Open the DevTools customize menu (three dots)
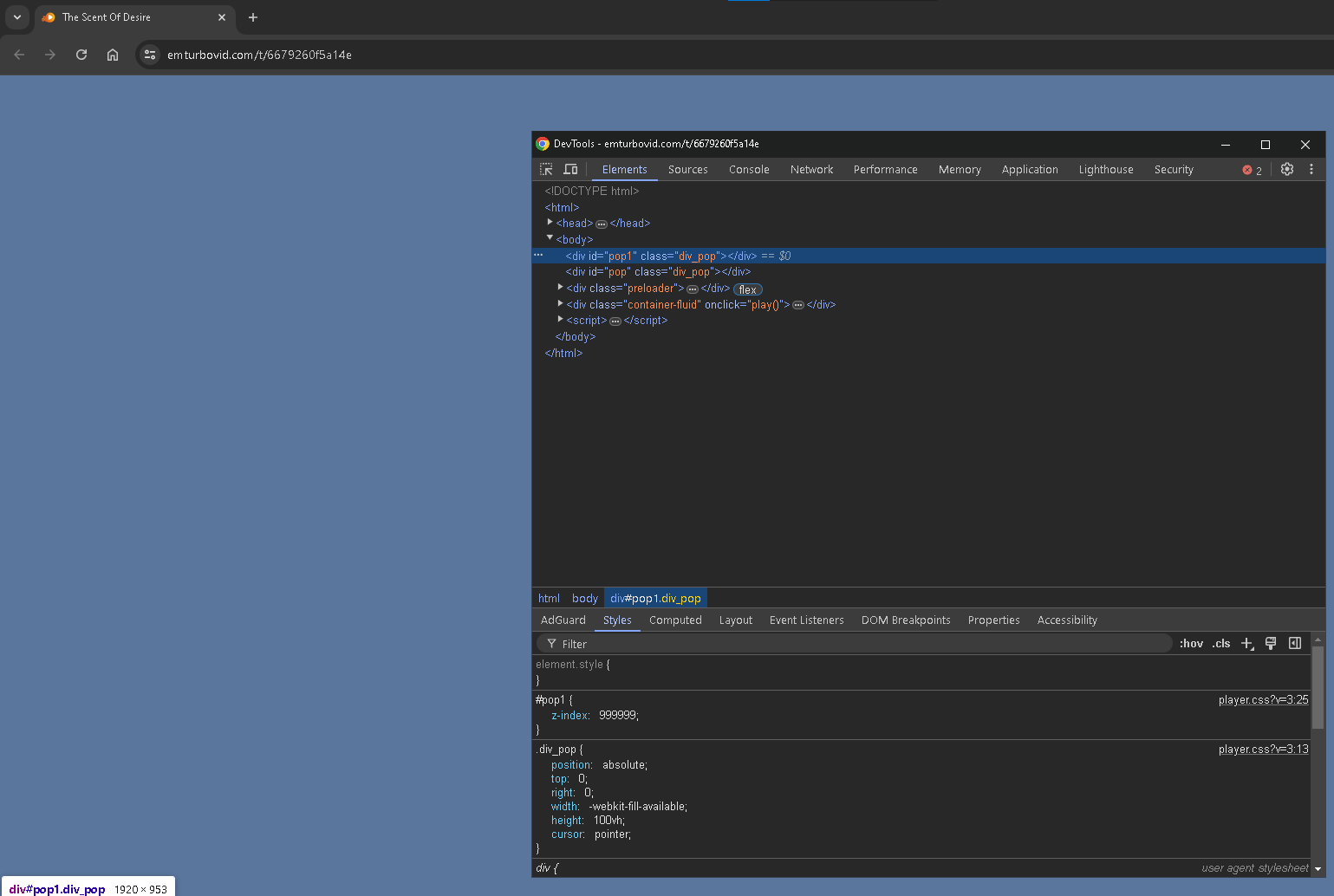This screenshot has height=896, width=1334. click(1311, 169)
